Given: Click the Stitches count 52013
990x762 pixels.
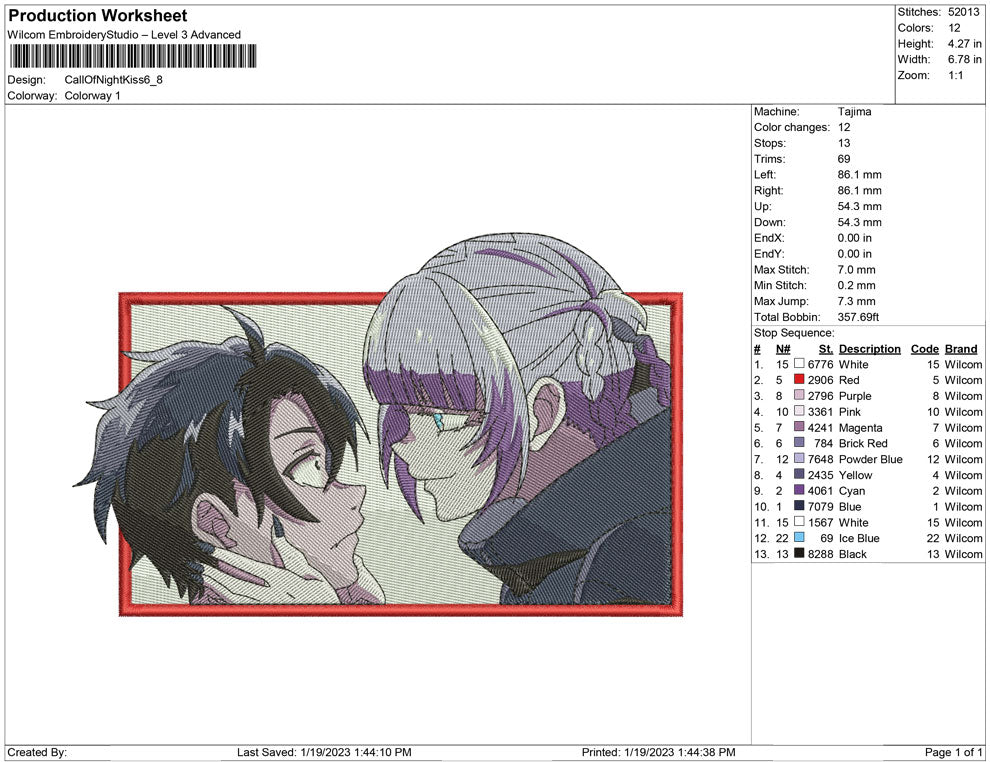Looking at the screenshot, I should pyautogui.click(x=963, y=12).
